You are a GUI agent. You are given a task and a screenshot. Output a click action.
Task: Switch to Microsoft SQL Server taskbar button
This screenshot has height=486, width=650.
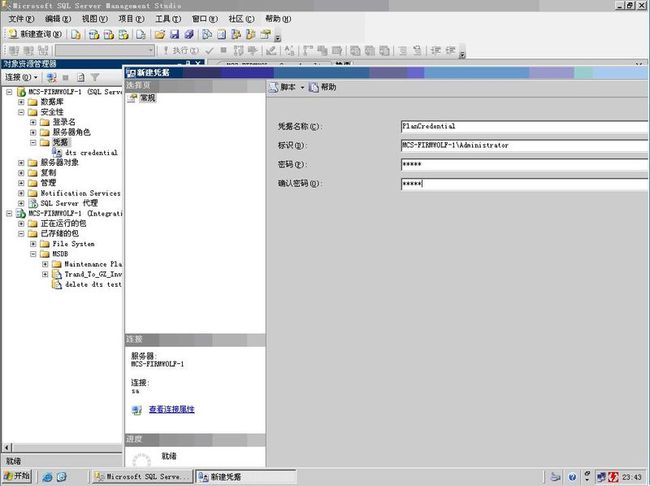143,477
